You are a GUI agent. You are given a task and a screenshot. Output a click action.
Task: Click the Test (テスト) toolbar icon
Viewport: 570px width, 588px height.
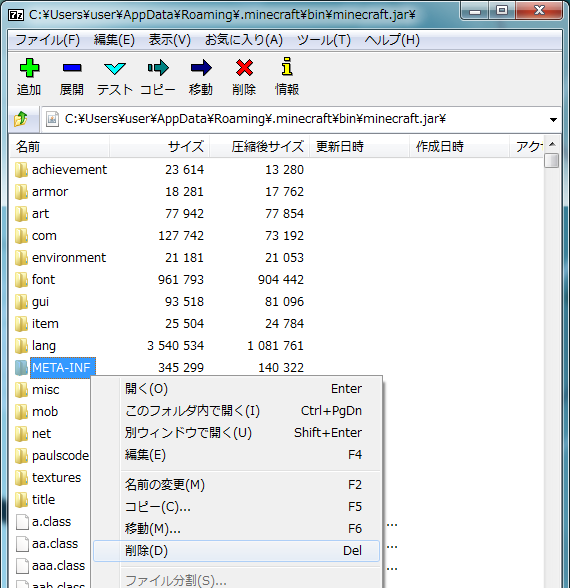(115, 69)
